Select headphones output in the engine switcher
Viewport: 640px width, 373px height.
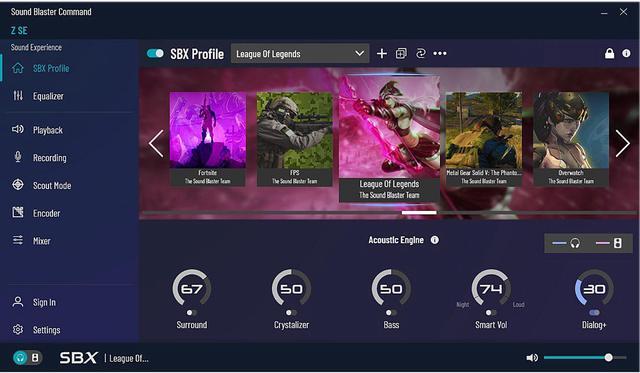pos(567,244)
